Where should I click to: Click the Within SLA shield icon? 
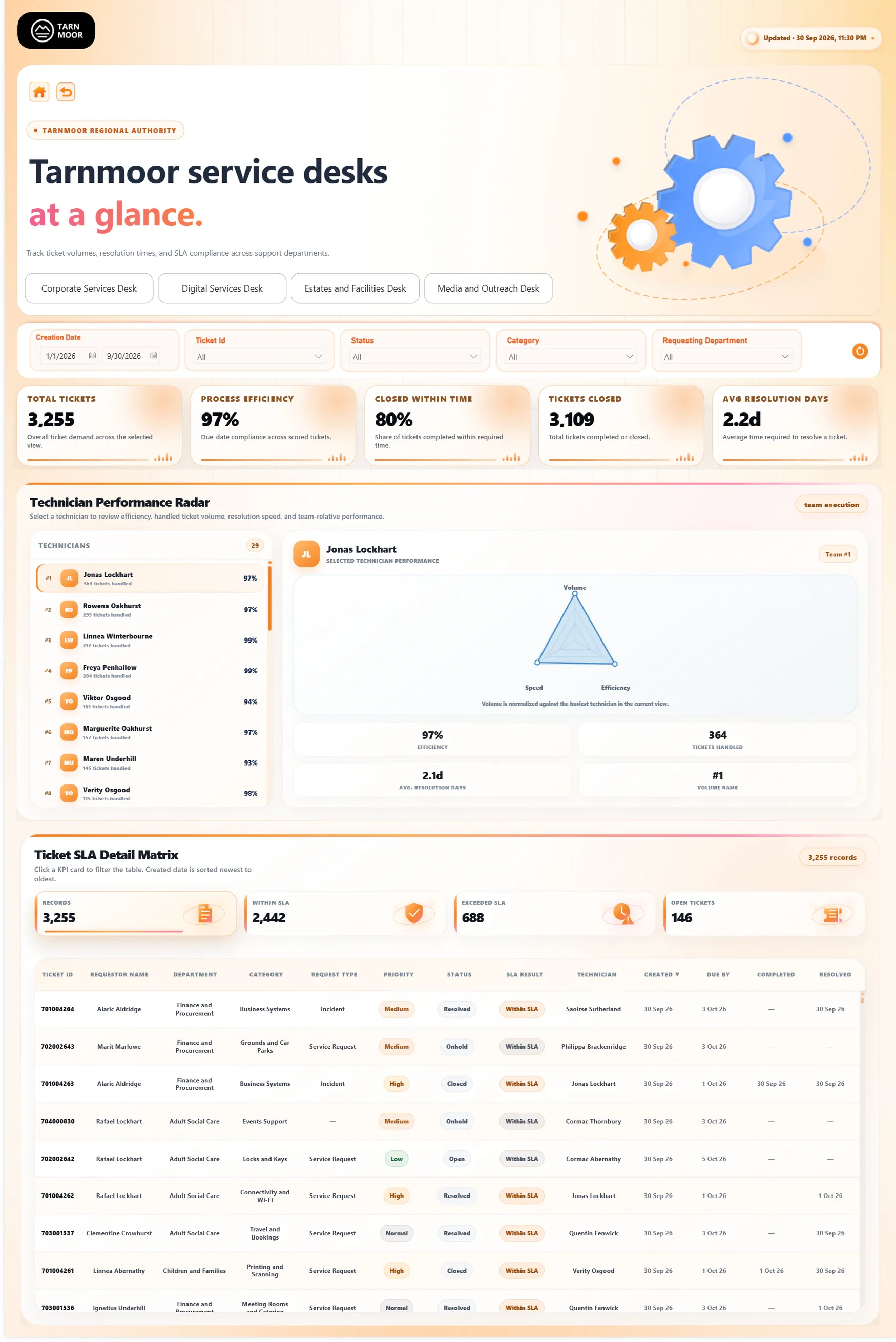414,913
